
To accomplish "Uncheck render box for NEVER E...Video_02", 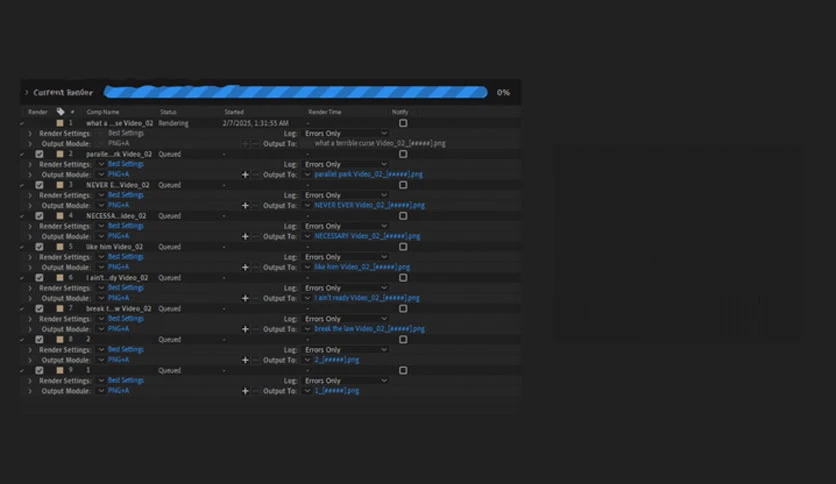I will [39, 185].
